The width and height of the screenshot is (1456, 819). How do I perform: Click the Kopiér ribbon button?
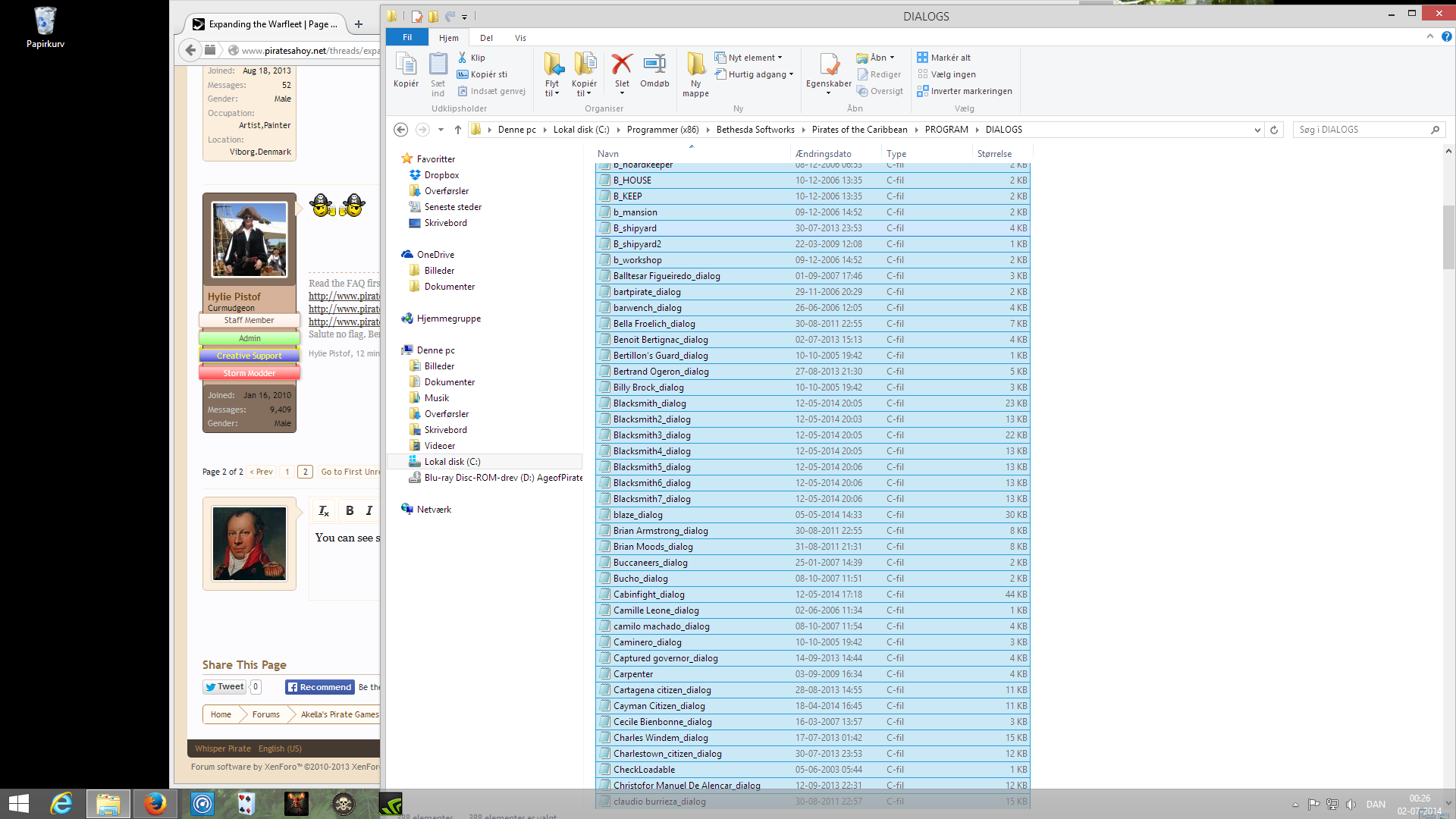pos(406,70)
